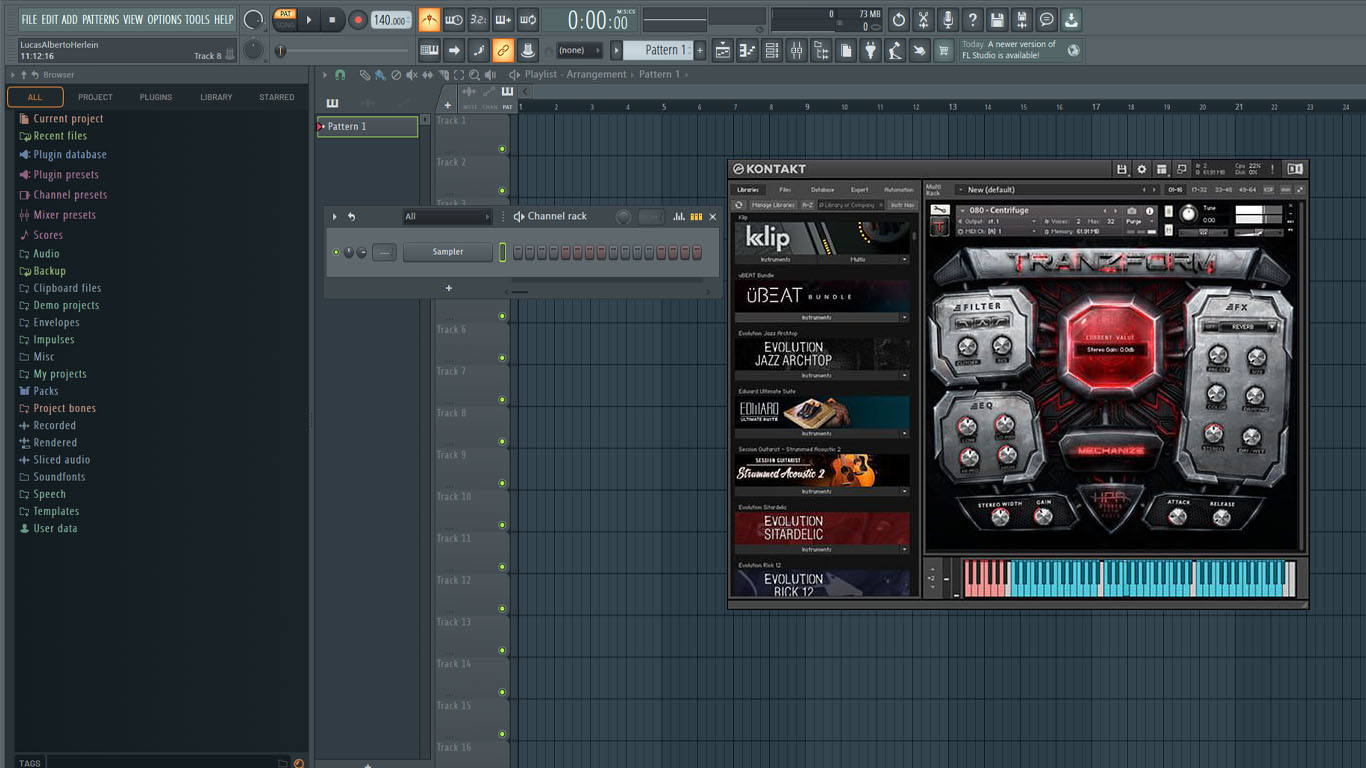Select the Sampler channel green selector
1366x768 pixels.
click(x=502, y=253)
